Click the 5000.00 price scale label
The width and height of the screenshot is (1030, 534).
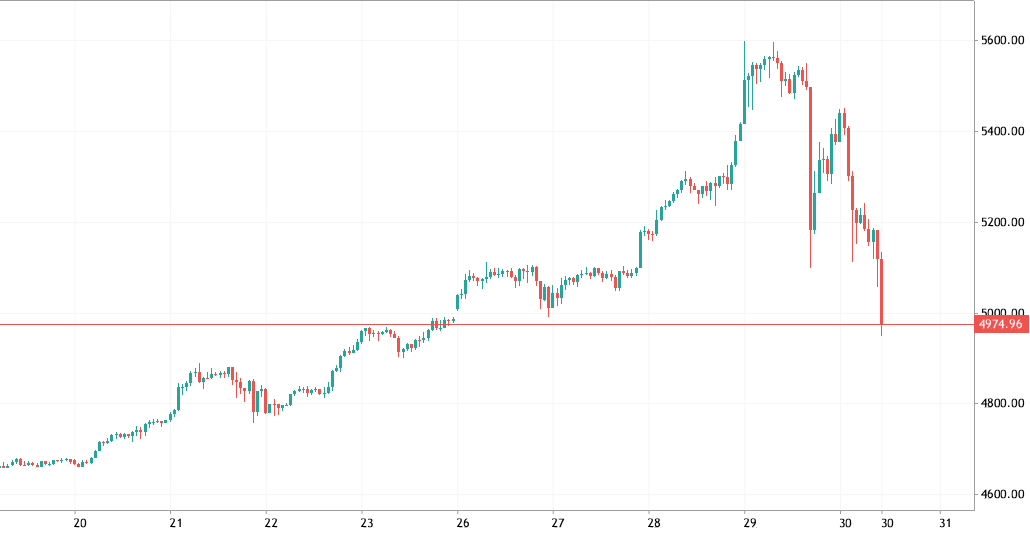(x=1003, y=313)
